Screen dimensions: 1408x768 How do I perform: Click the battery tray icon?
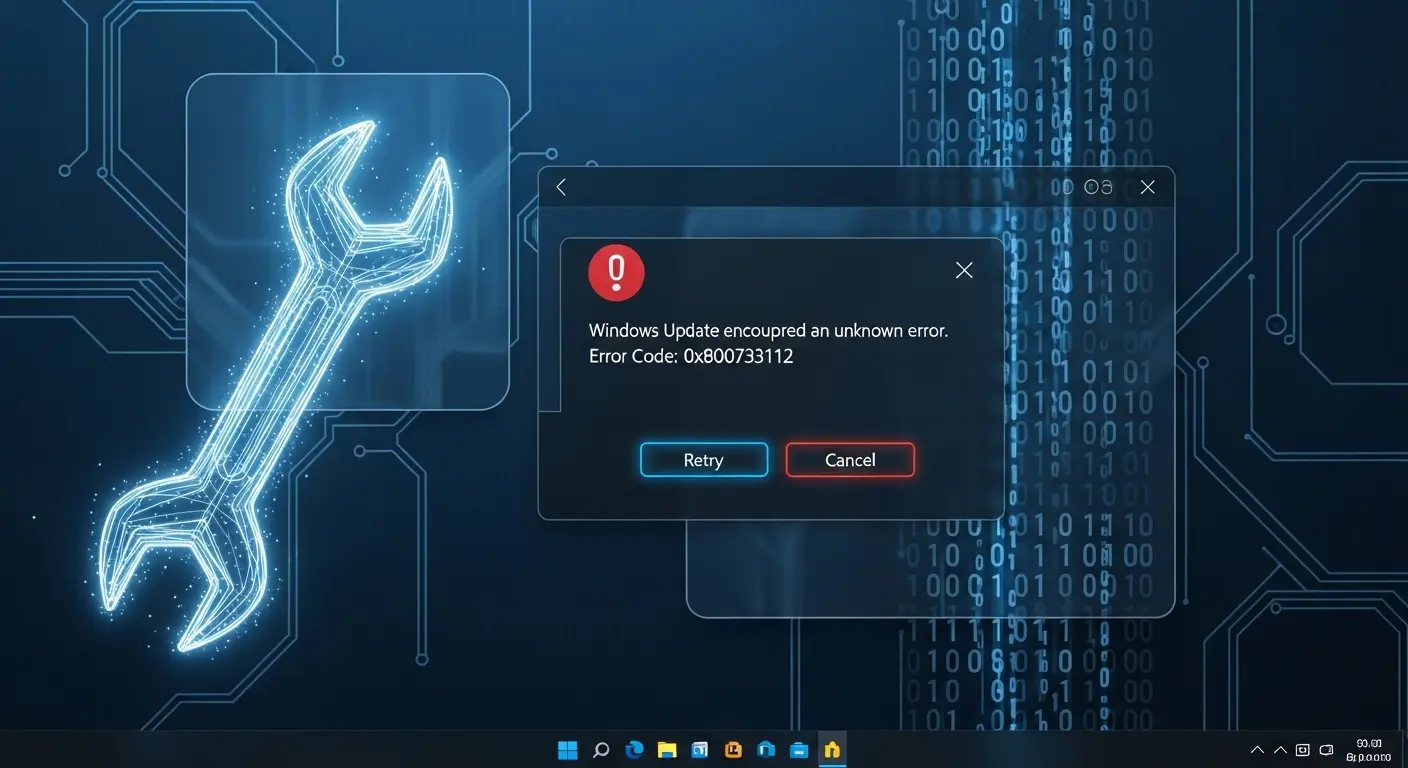pos(1327,749)
